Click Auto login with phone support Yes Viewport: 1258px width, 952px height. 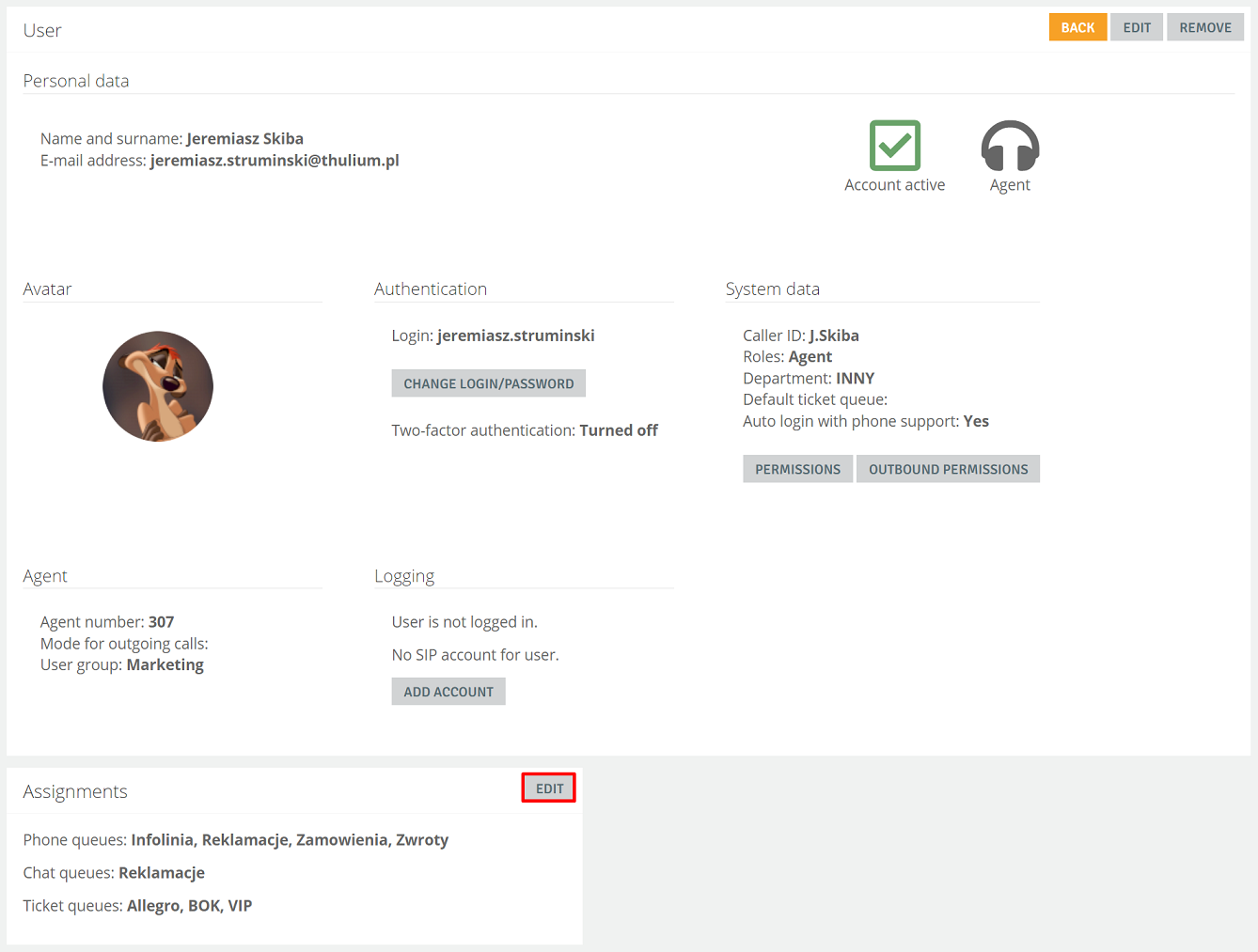coord(866,421)
